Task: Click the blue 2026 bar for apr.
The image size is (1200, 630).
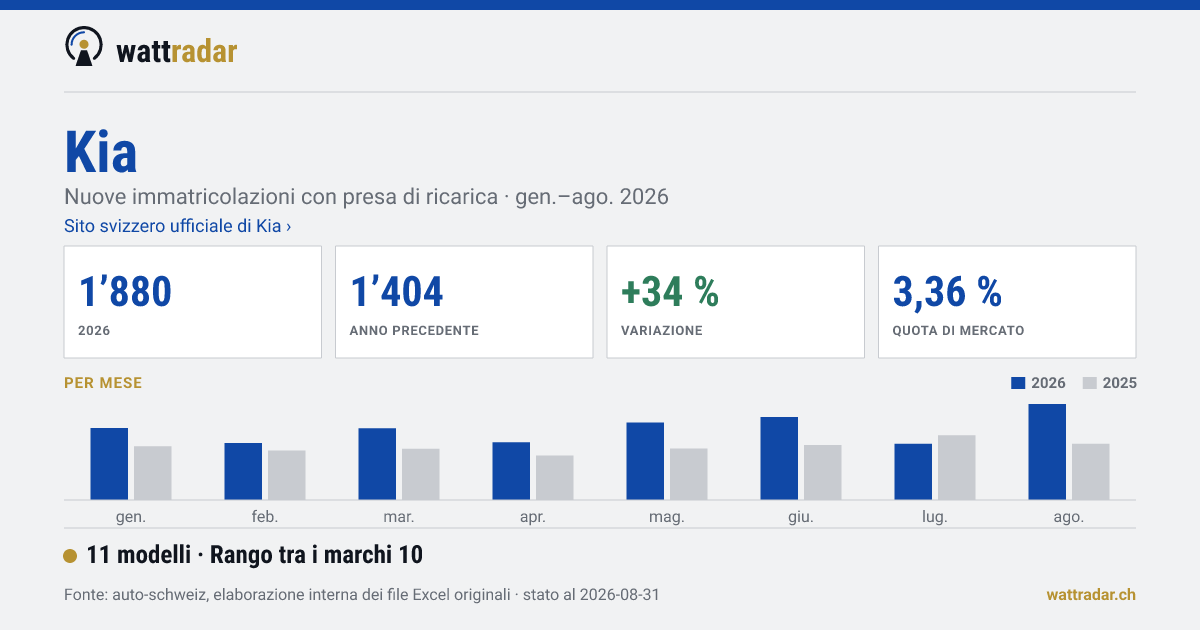Action: (511, 471)
